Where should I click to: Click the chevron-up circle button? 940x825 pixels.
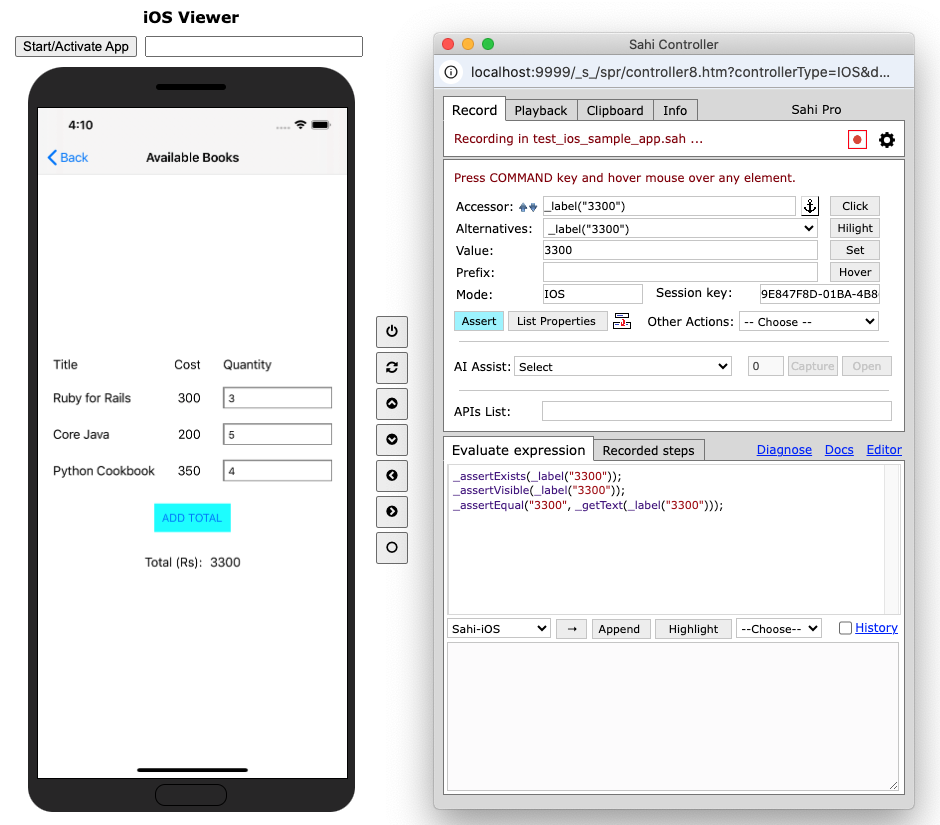click(x=391, y=403)
